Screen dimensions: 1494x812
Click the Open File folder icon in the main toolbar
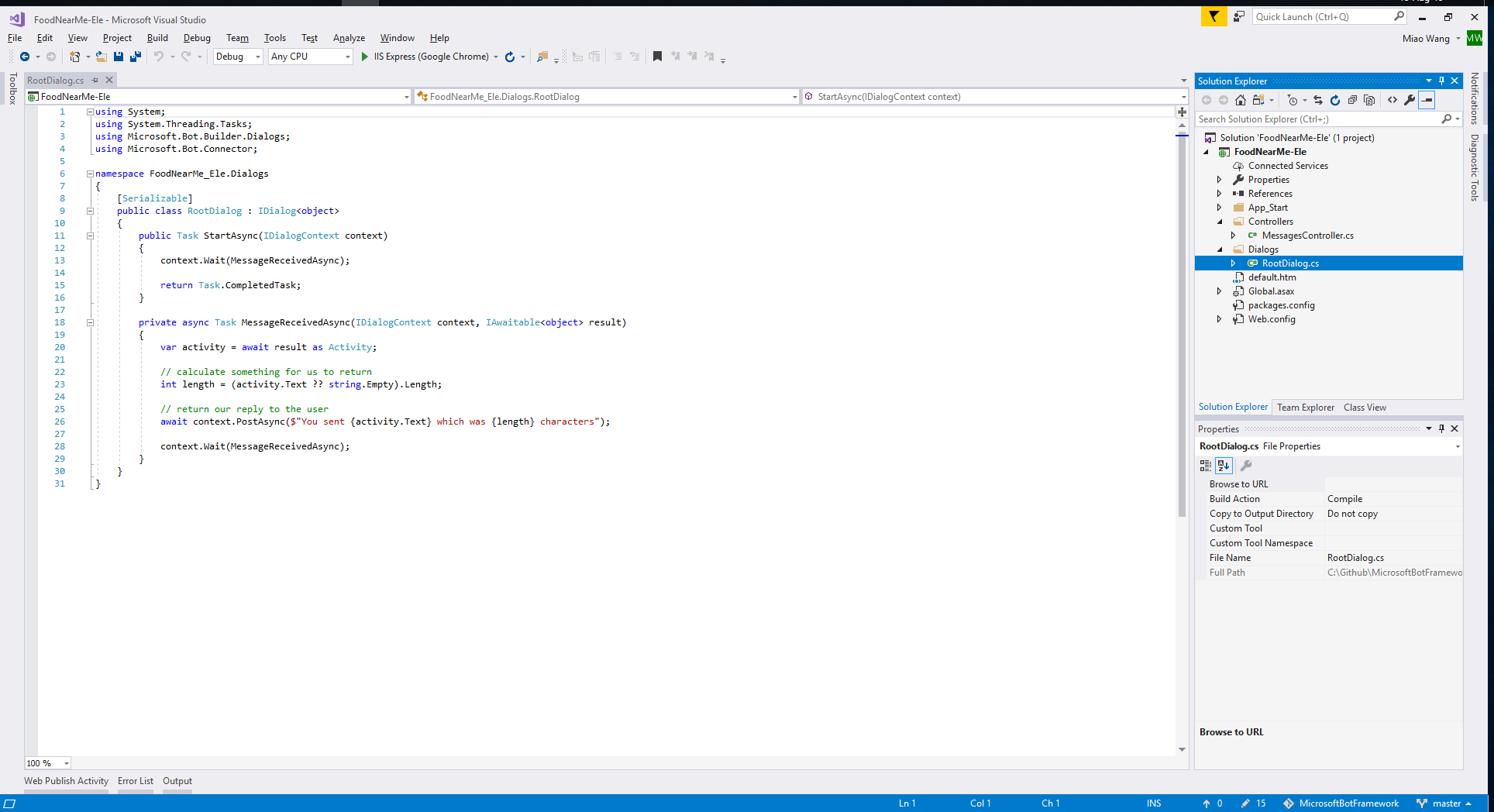pyautogui.click(x=101, y=57)
